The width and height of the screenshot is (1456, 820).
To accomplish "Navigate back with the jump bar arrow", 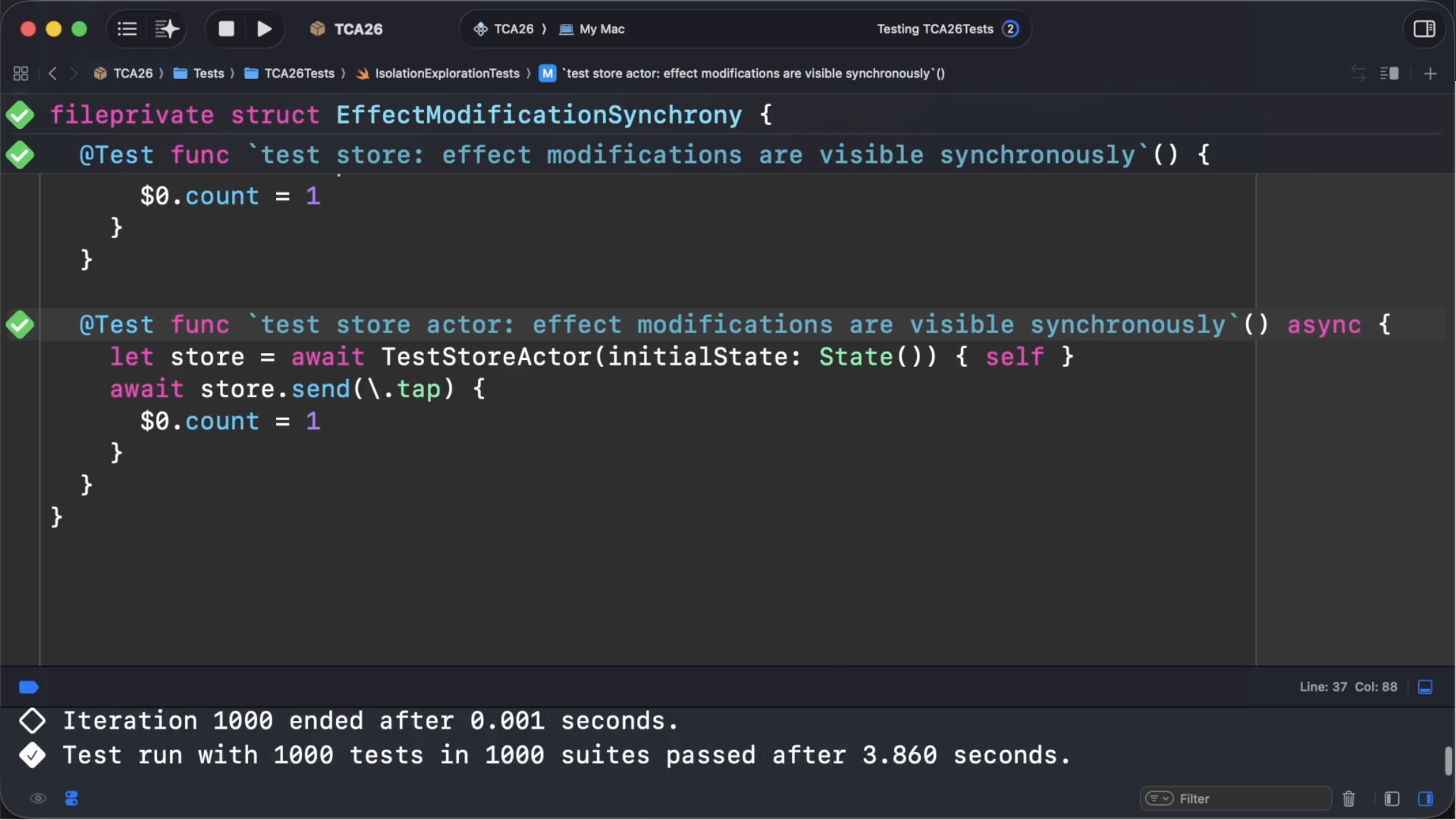I will [53, 73].
